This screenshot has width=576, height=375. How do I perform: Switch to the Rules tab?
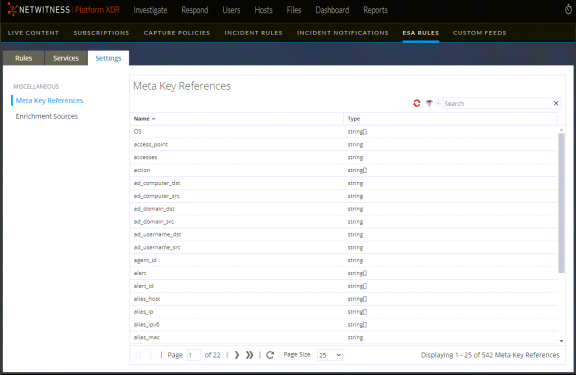(x=24, y=58)
